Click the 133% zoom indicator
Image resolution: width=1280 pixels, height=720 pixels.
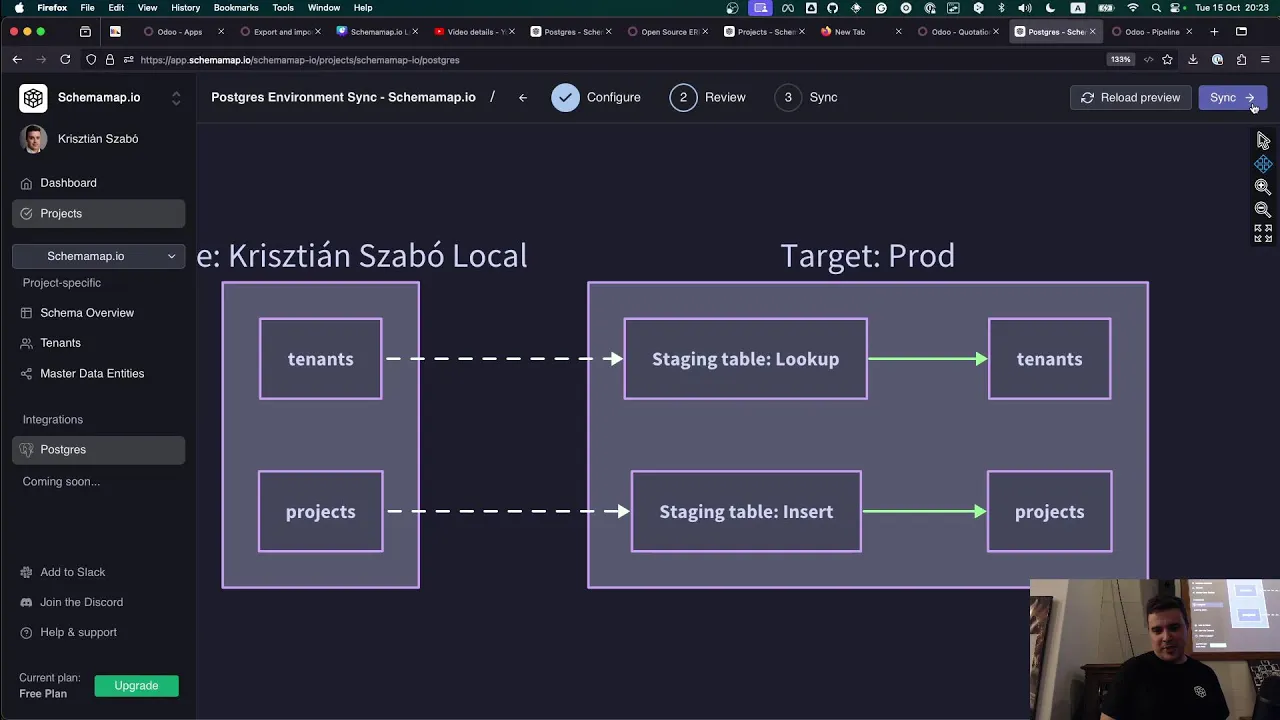(x=1120, y=60)
